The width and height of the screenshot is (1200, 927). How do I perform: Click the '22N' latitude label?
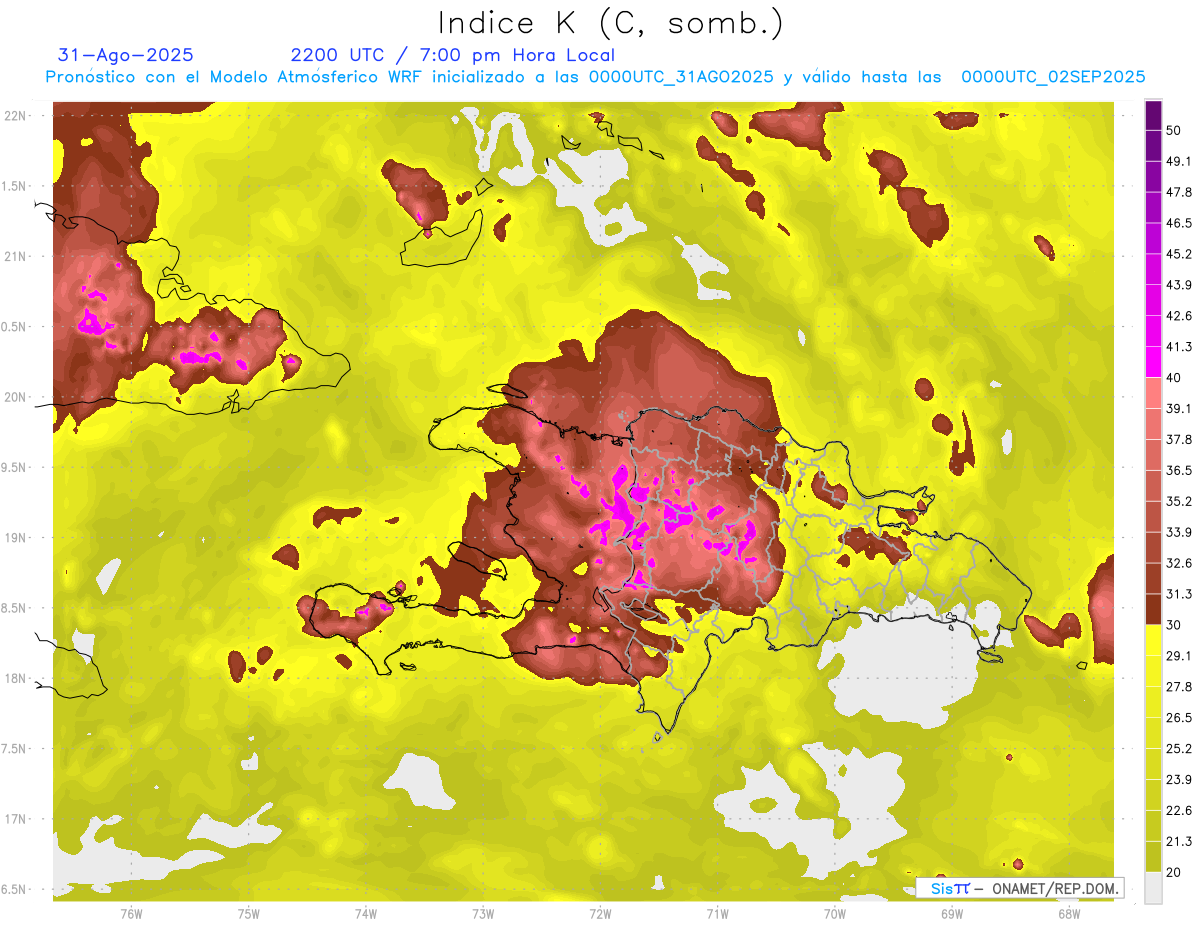(16, 116)
